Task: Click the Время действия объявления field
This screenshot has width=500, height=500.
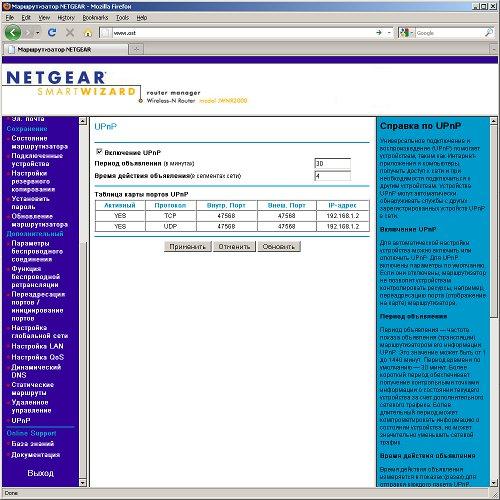Action: (332, 176)
